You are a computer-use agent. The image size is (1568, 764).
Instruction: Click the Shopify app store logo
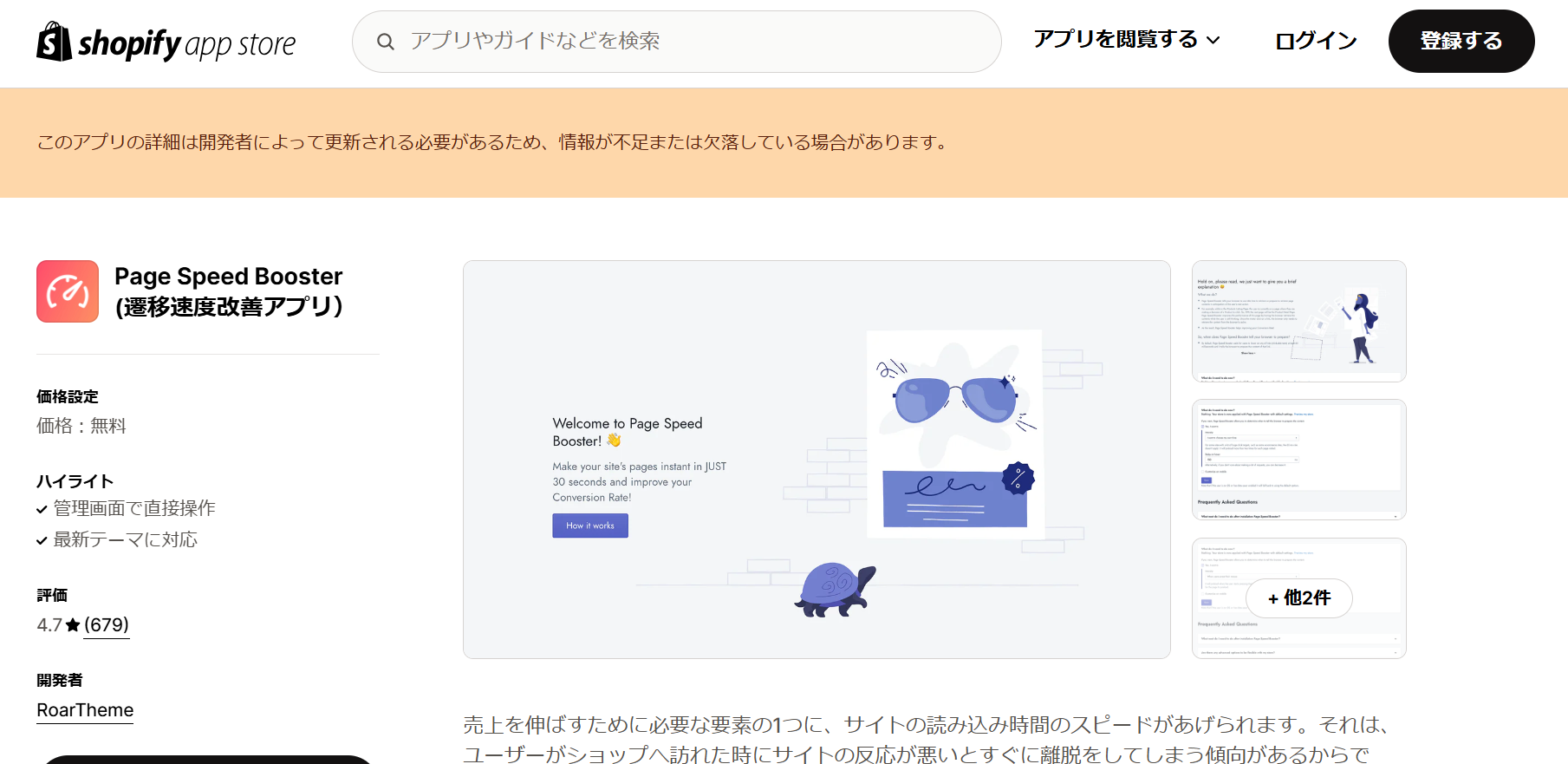coord(166,42)
